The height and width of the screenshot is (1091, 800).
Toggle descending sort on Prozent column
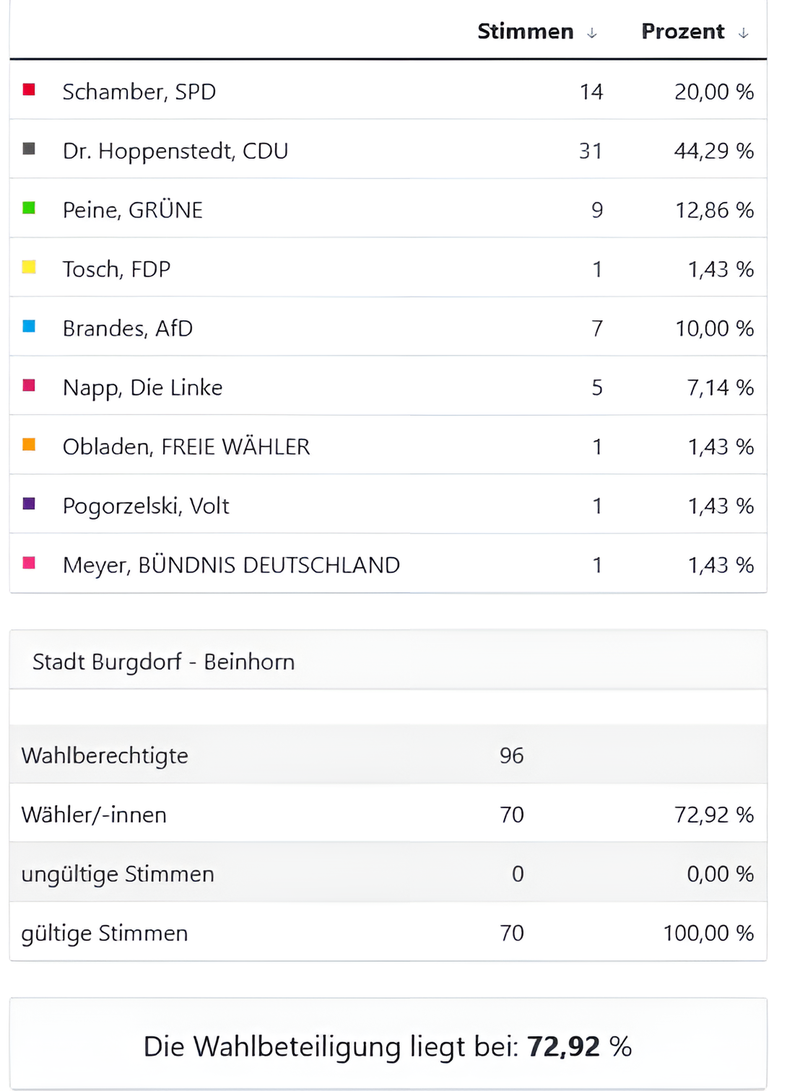click(x=743, y=32)
